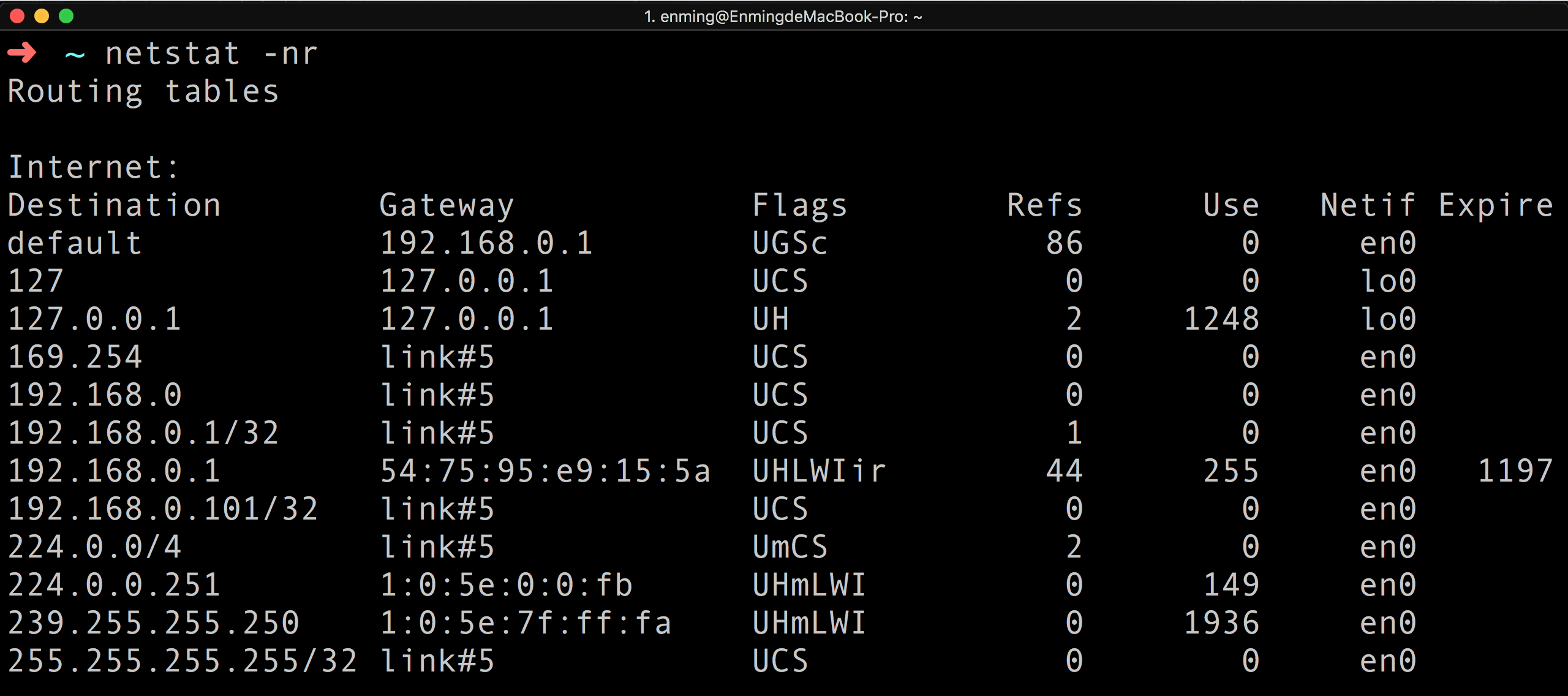The height and width of the screenshot is (696, 1568).
Task: Click the expire value 1197
Action: pos(1515,471)
